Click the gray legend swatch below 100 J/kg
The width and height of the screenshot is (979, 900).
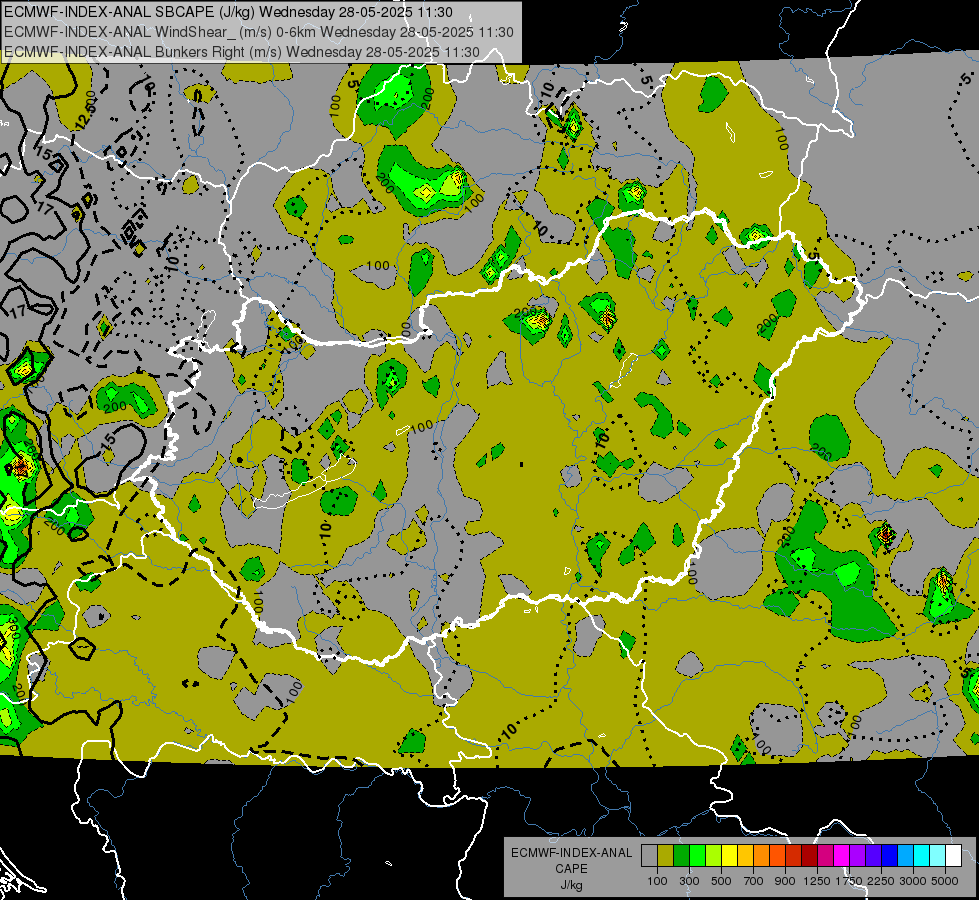coord(649,855)
